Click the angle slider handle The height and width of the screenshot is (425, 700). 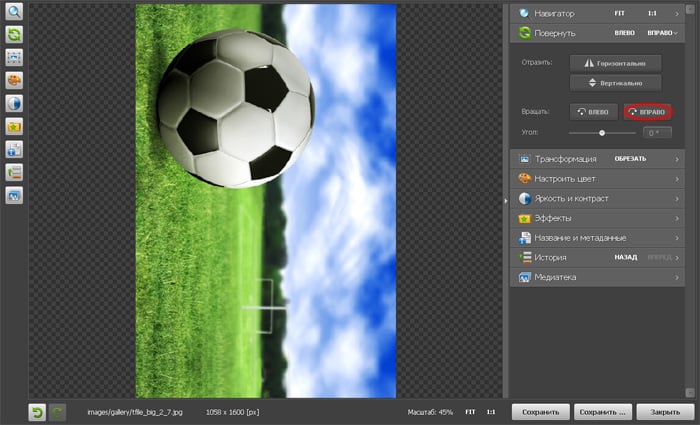[602, 132]
